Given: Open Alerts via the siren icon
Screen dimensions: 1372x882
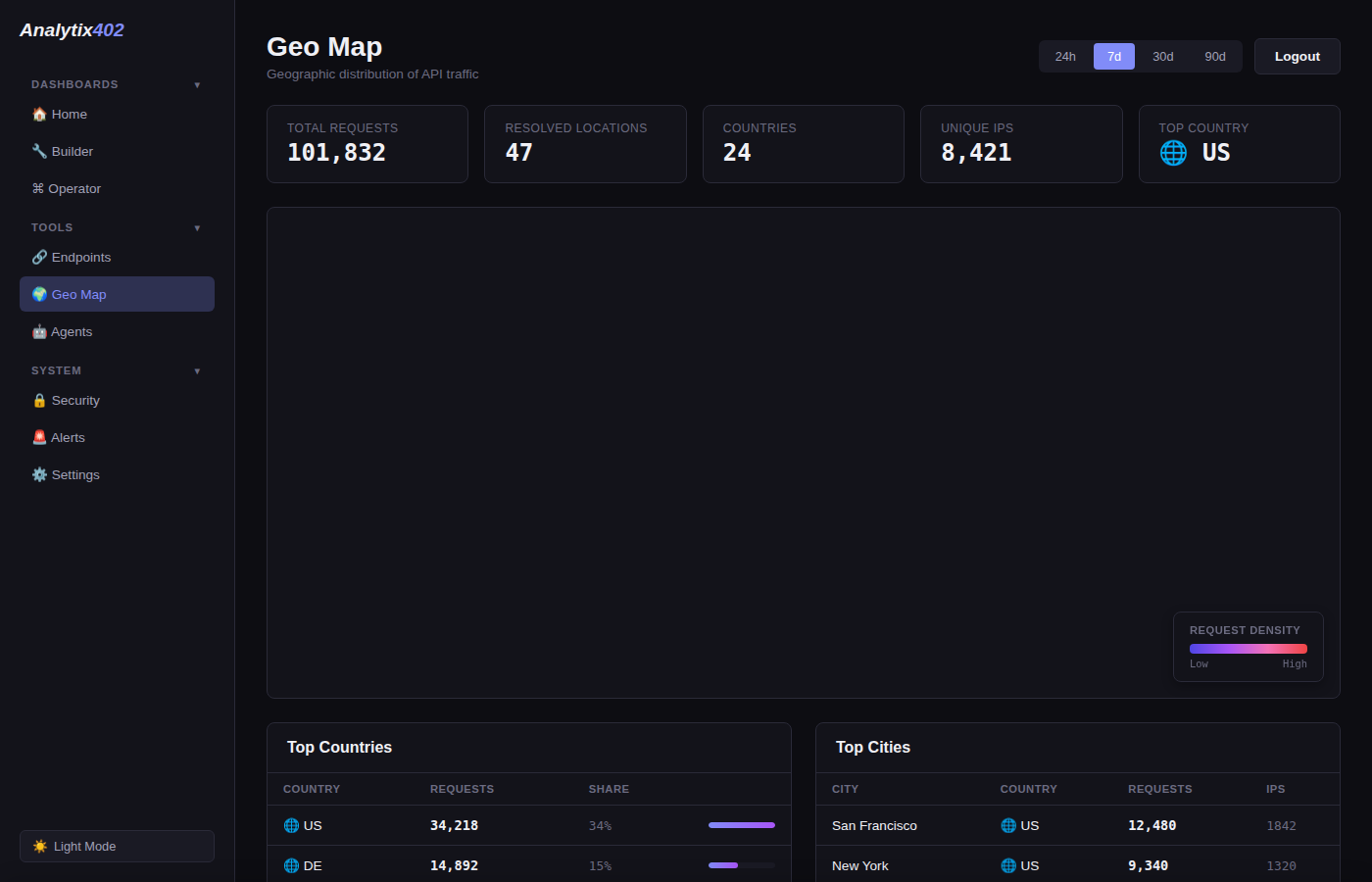Looking at the screenshot, I should [39, 438].
